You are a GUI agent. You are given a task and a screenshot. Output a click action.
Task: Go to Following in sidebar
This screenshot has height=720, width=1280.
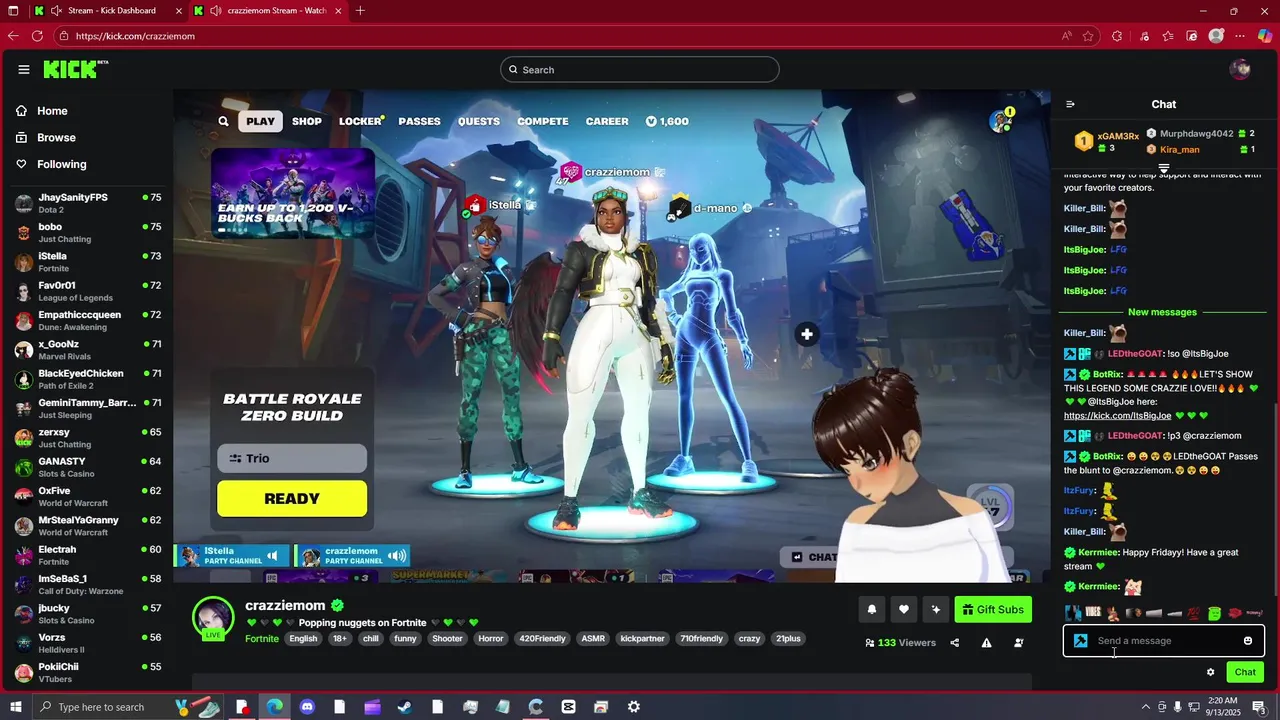click(x=62, y=164)
